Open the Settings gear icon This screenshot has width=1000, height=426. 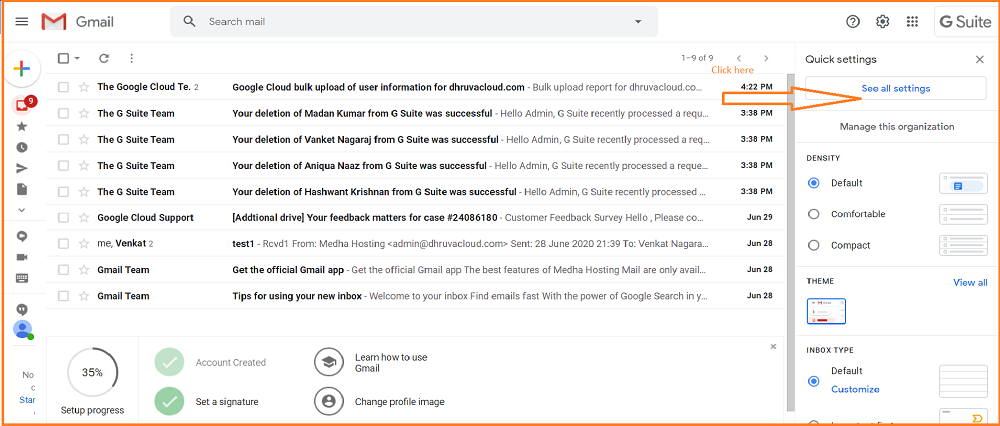tap(882, 21)
